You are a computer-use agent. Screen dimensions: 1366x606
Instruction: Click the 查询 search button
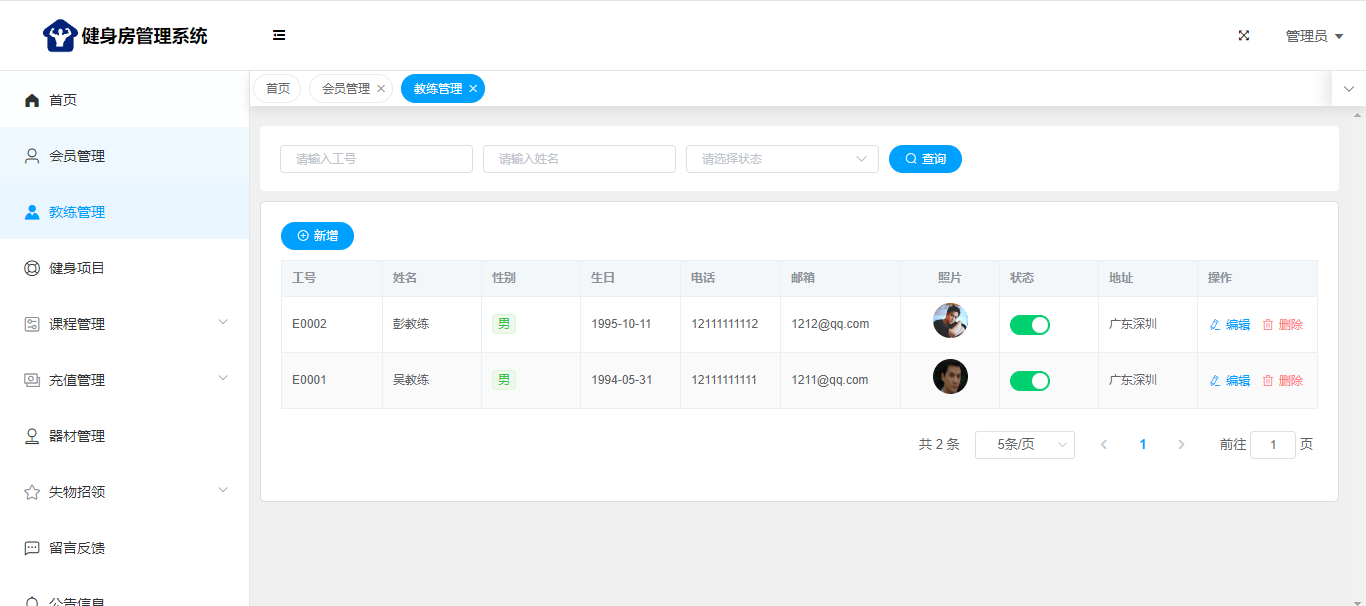point(925,159)
